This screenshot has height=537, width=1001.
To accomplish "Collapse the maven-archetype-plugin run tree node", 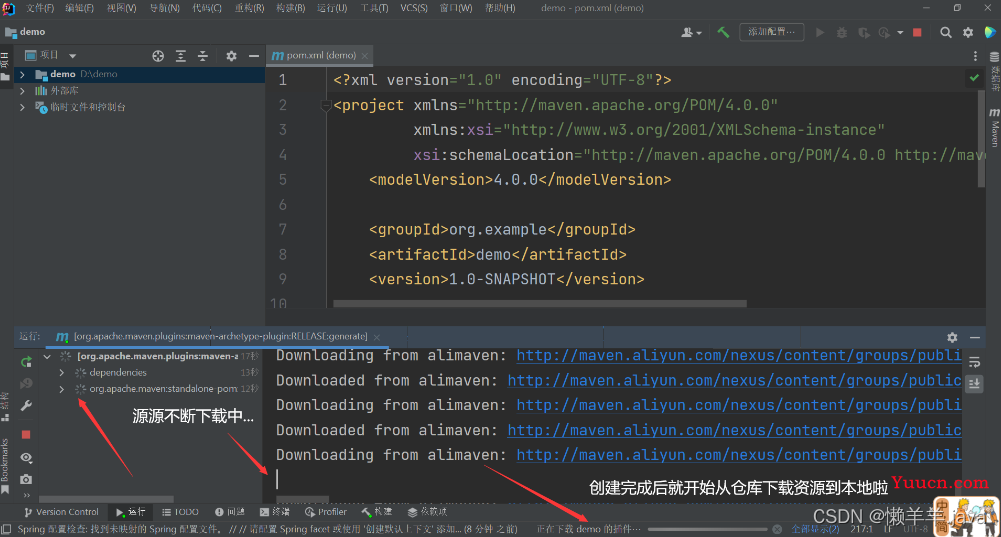I will click(47, 356).
